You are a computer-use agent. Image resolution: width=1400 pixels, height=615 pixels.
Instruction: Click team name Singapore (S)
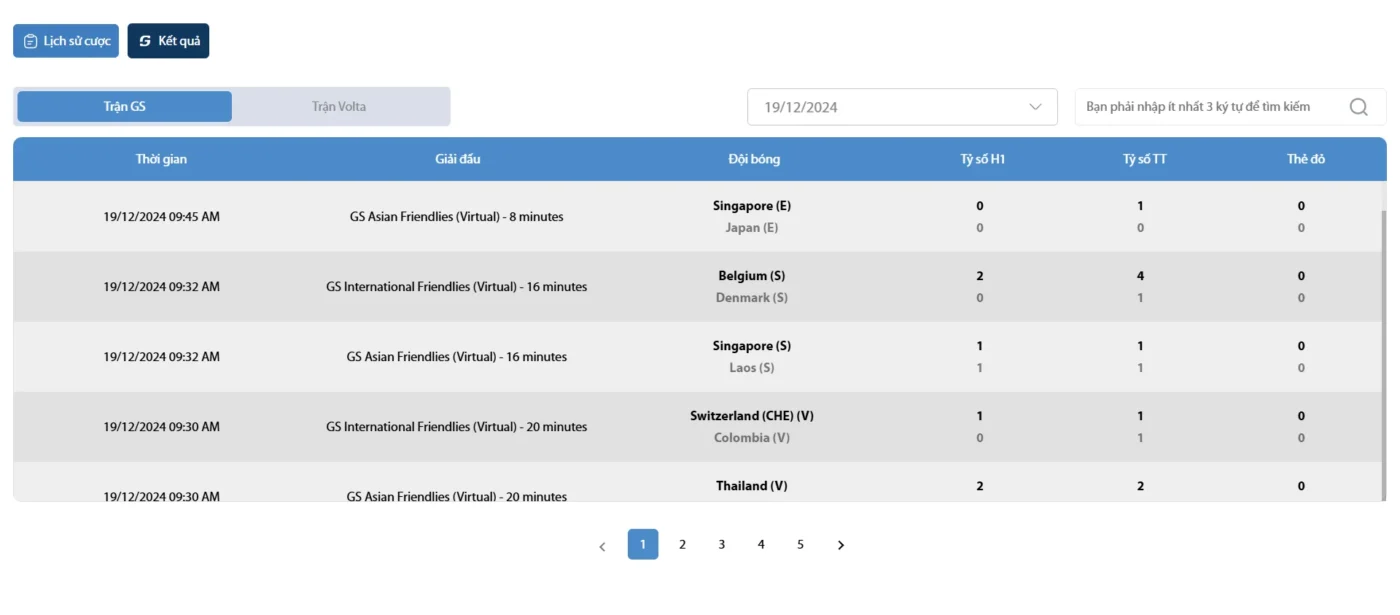752,346
